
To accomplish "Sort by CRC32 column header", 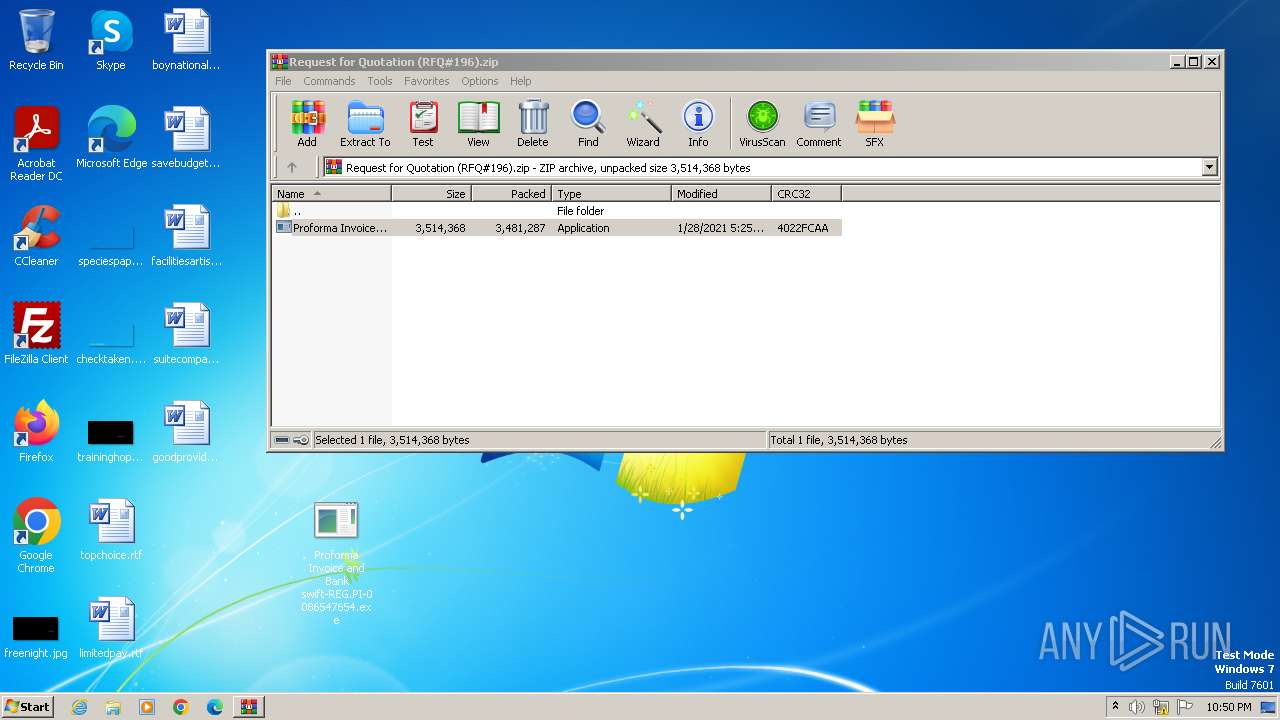I will pos(806,194).
